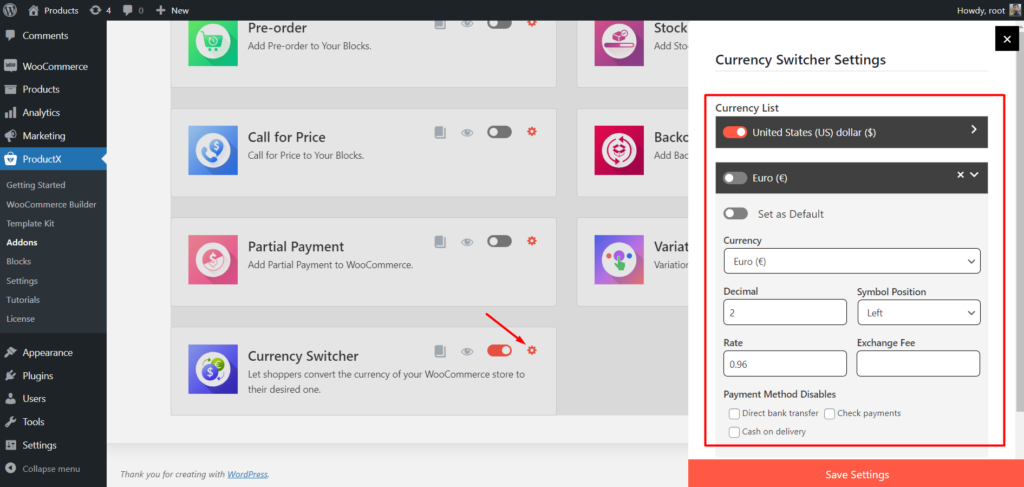Close the Currency Switcher Settings panel

(x=1006, y=39)
